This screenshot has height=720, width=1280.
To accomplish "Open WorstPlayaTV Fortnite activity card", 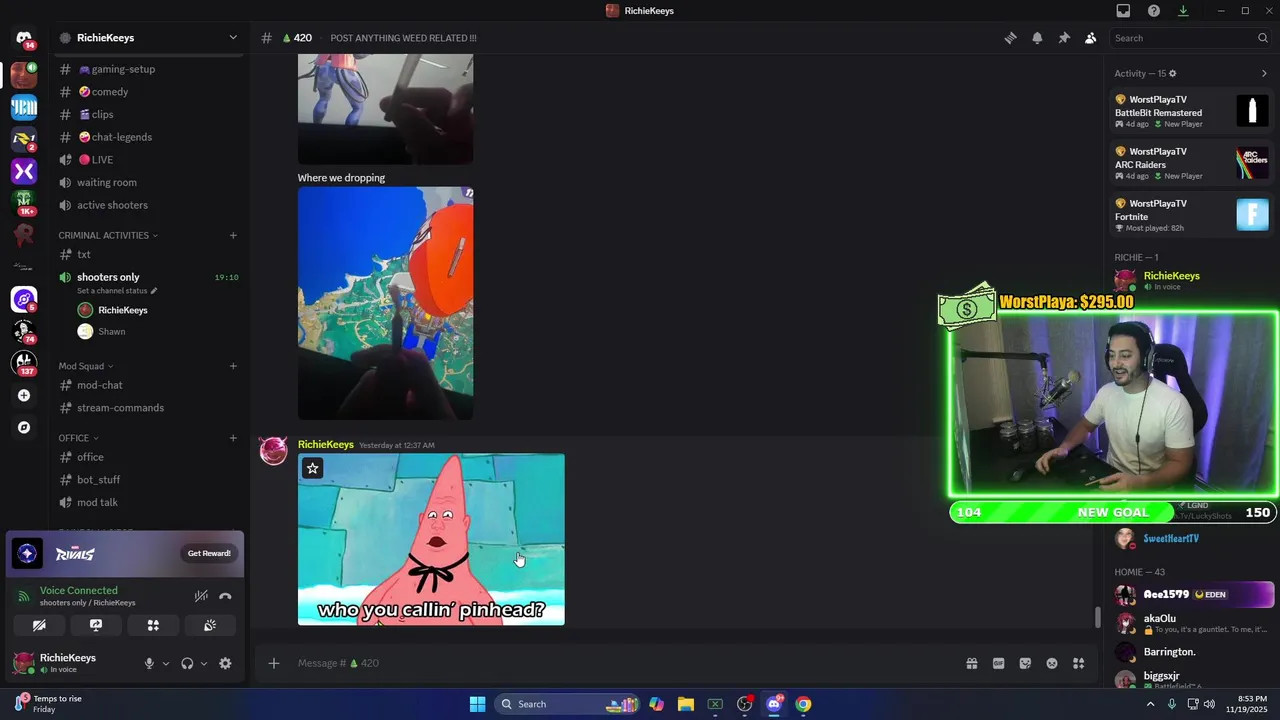I will click(x=1191, y=215).
